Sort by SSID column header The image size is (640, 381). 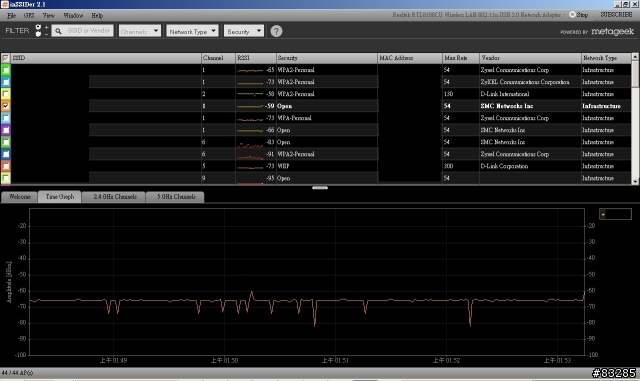pyautogui.click(x=106, y=58)
